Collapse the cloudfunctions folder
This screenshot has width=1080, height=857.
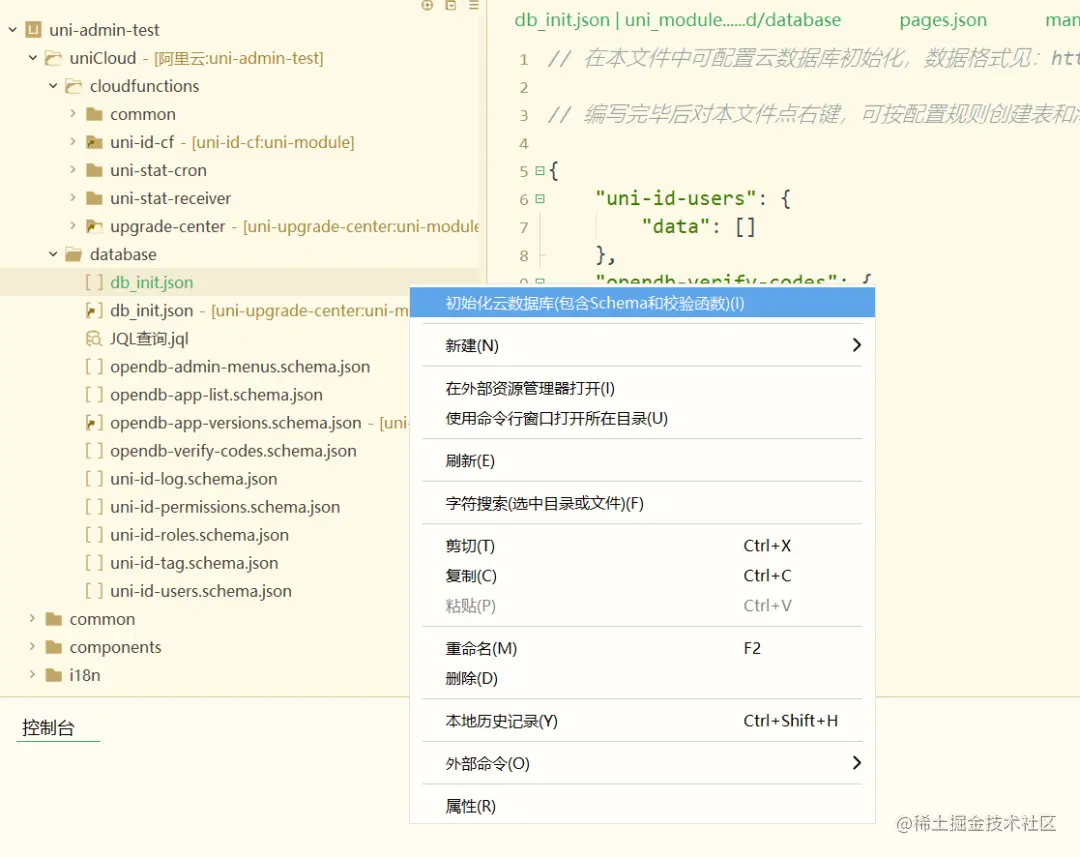point(53,86)
